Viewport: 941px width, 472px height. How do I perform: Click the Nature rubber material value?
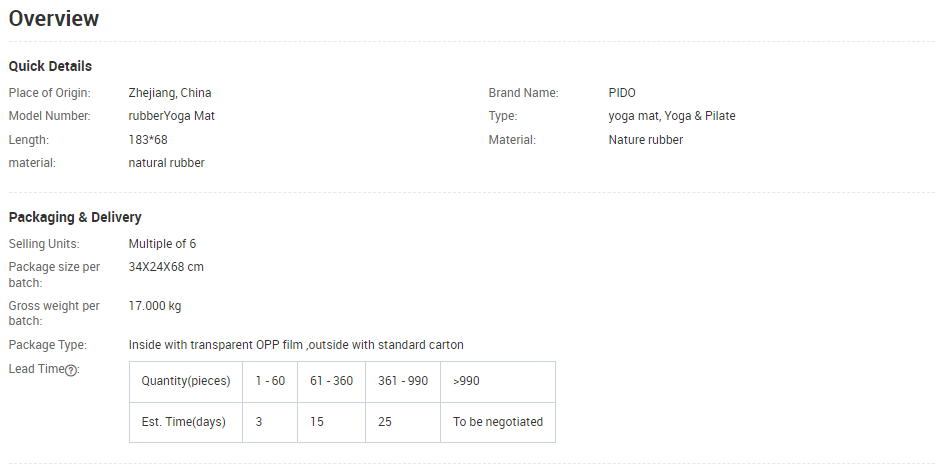[x=646, y=140]
